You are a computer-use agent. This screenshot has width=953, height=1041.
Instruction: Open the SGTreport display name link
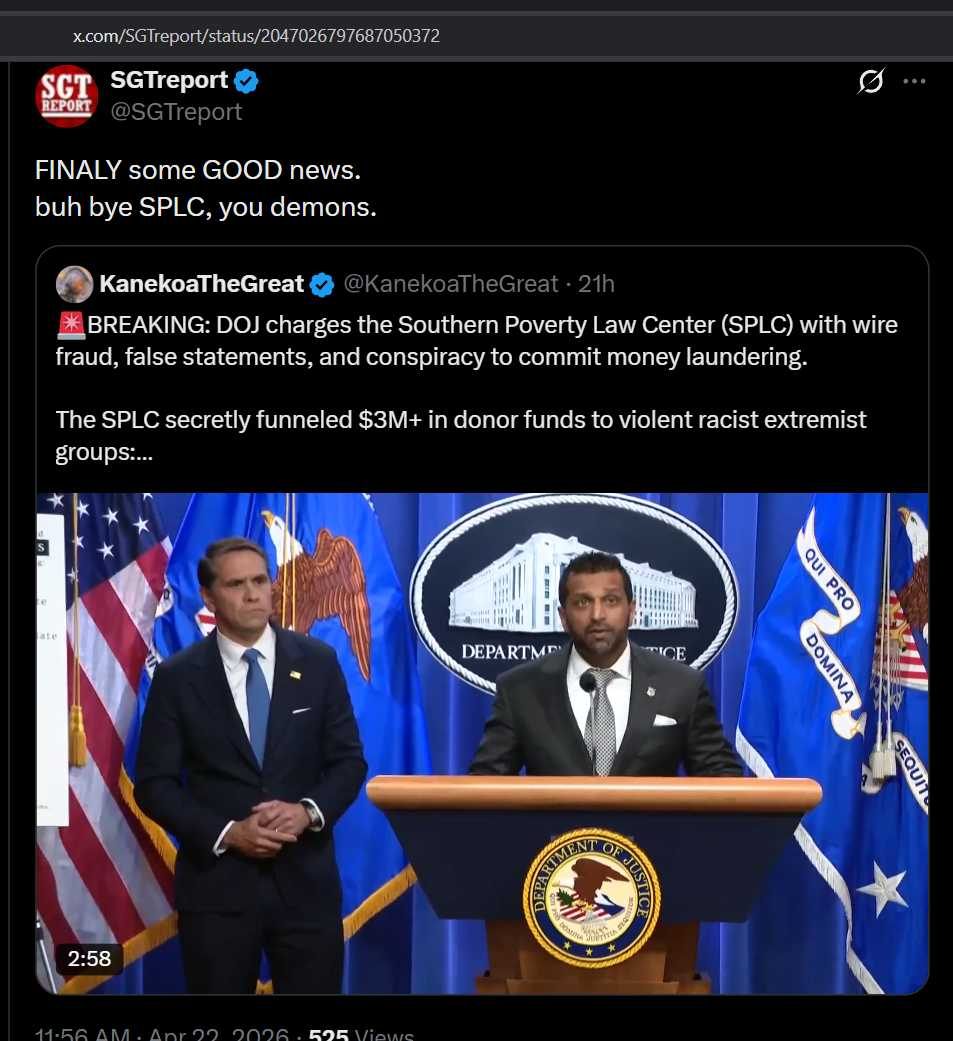[x=169, y=81]
